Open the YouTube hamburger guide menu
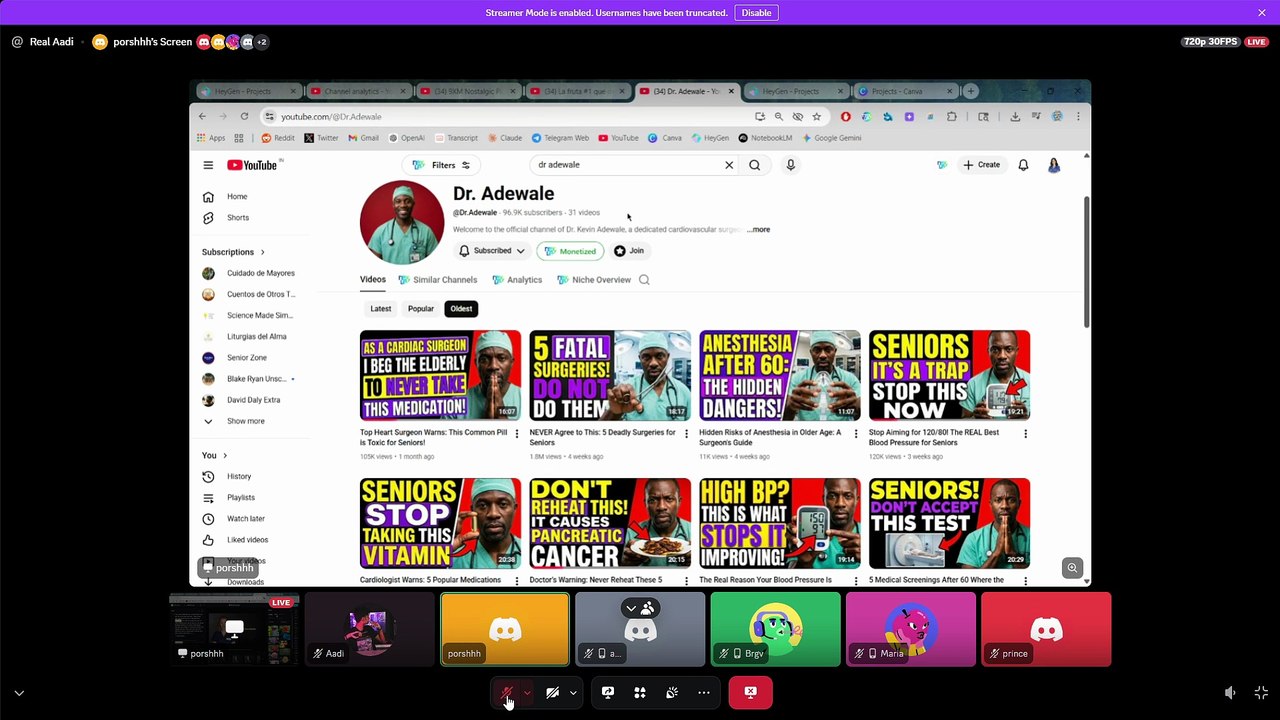This screenshot has height=720, width=1280. click(x=208, y=165)
